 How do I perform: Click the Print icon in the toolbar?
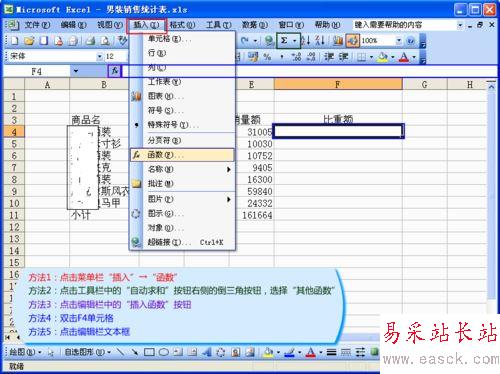click(90, 41)
